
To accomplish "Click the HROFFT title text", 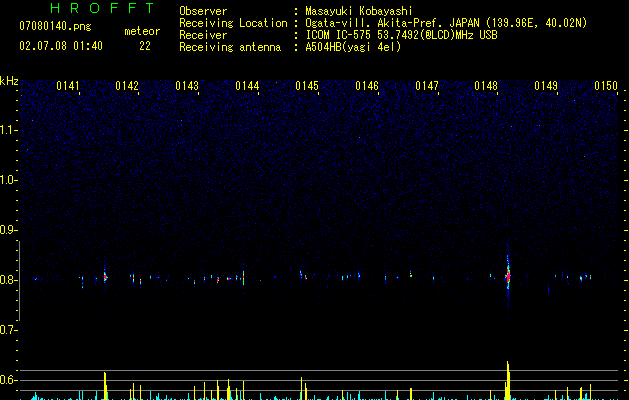I will pos(103,8).
